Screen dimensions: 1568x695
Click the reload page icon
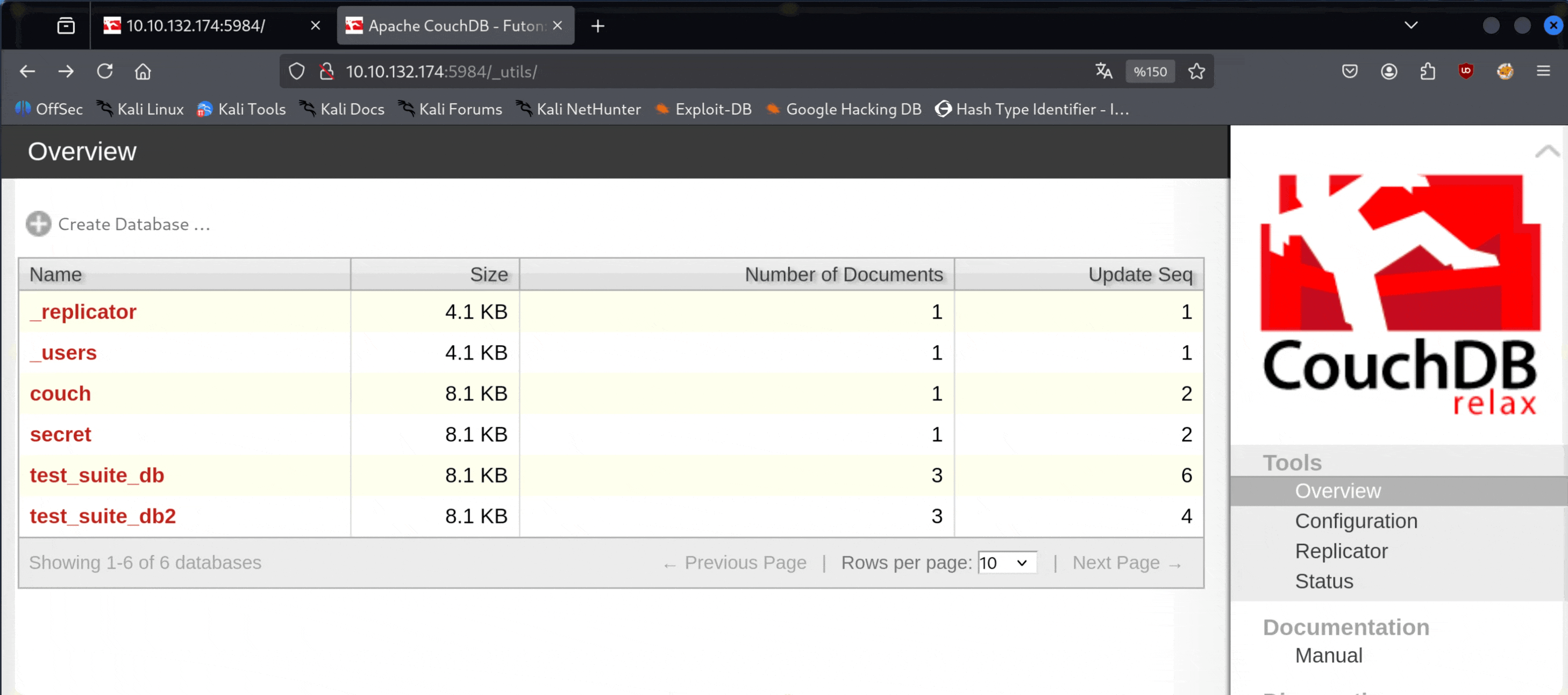(x=105, y=71)
